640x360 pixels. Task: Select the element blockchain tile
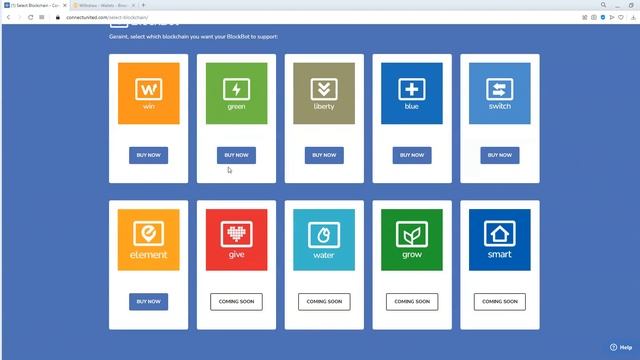click(x=149, y=240)
